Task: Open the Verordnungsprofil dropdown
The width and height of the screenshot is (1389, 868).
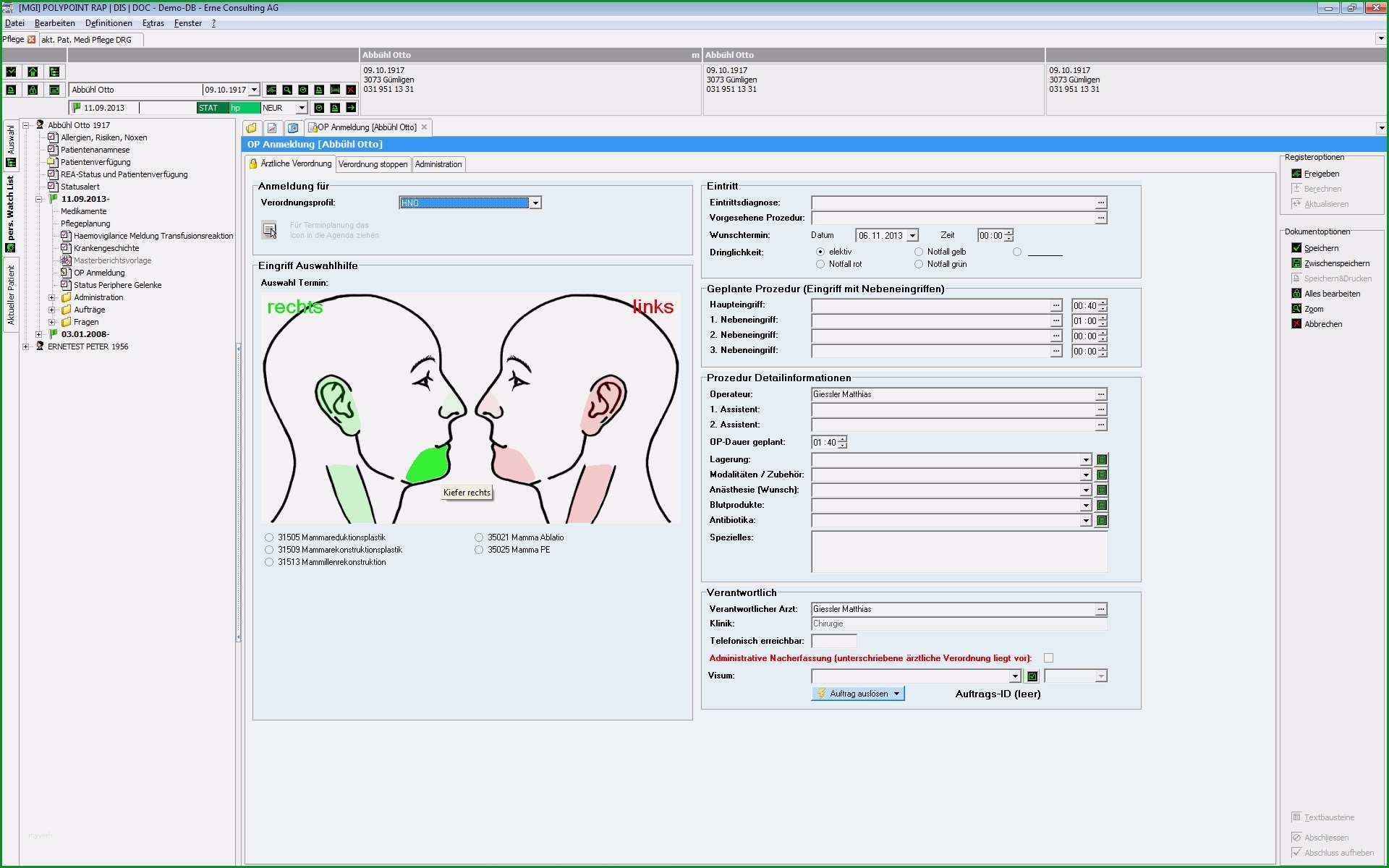Action: [x=535, y=203]
